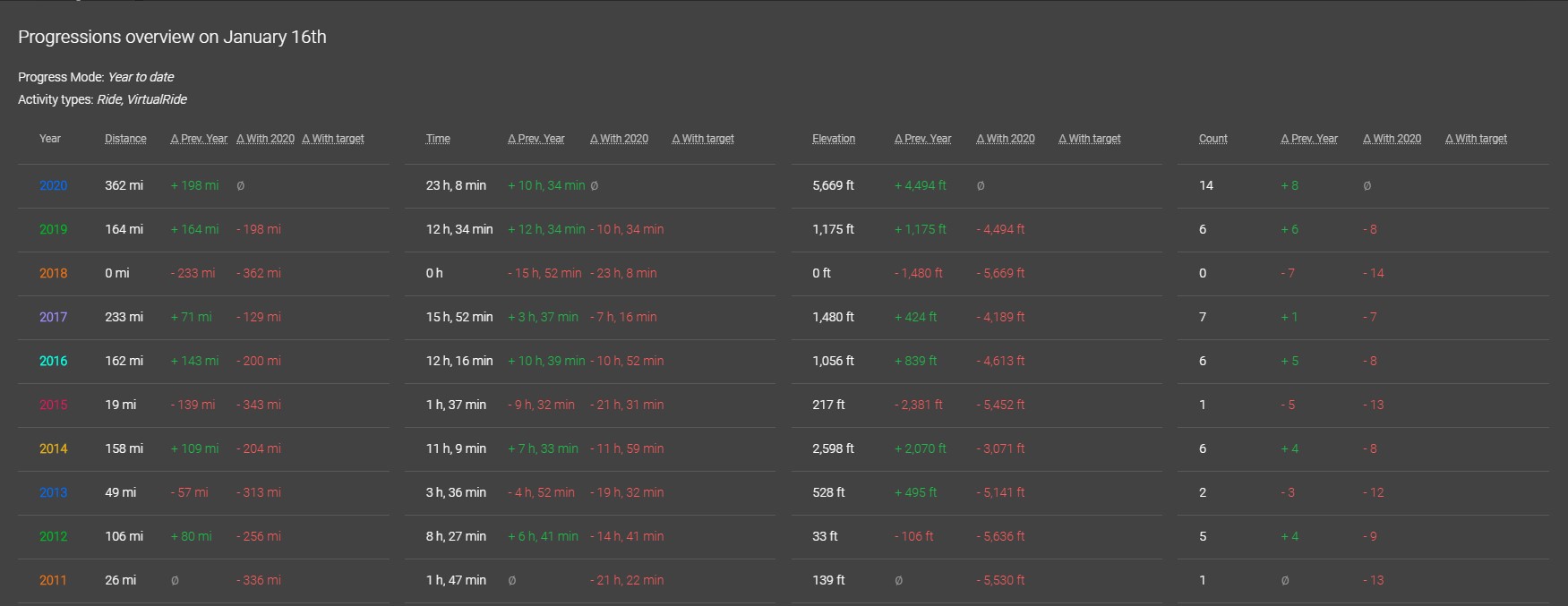Click the 26 mi distance value
The width and height of the screenshot is (1568, 606).
coord(120,580)
